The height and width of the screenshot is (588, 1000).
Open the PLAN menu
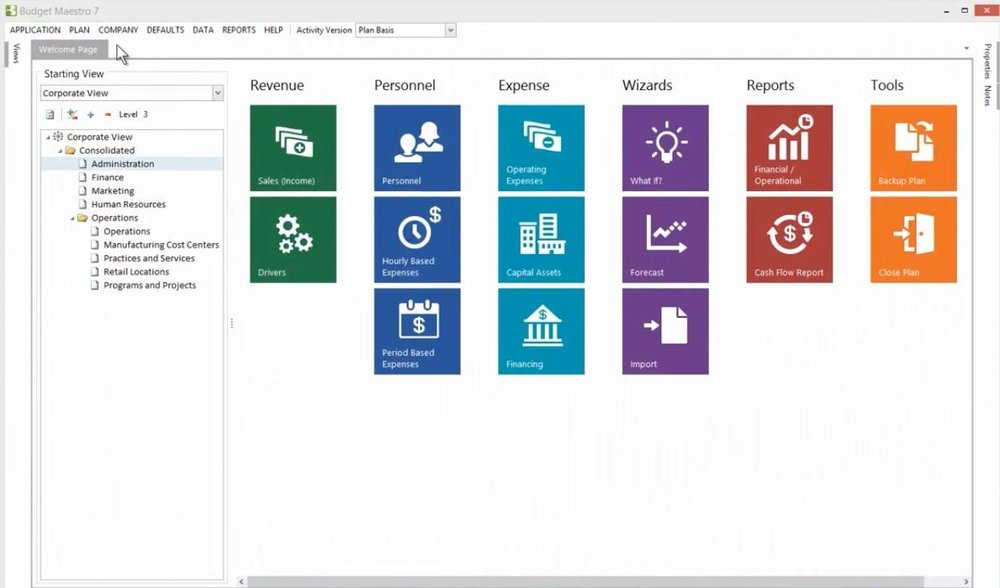(x=79, y=30)
